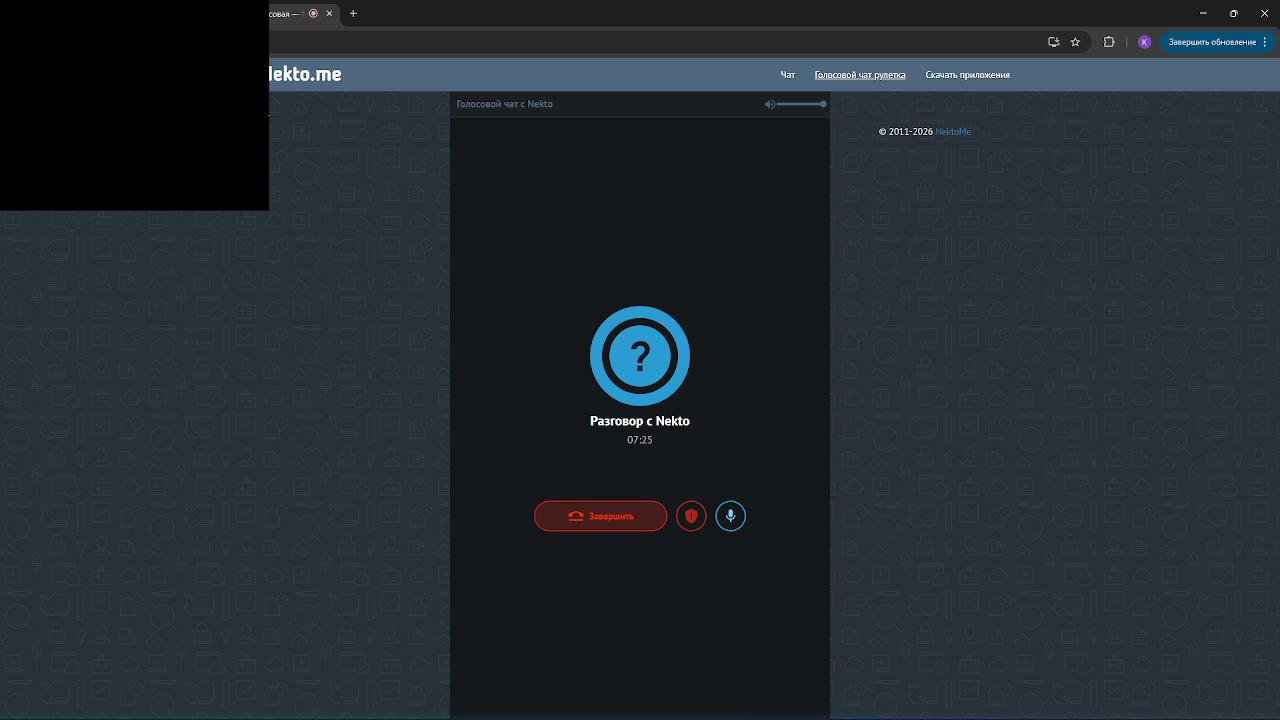1280x720 pixels.
Task: Click the bookmark star icon
Action: point(1075,42)
